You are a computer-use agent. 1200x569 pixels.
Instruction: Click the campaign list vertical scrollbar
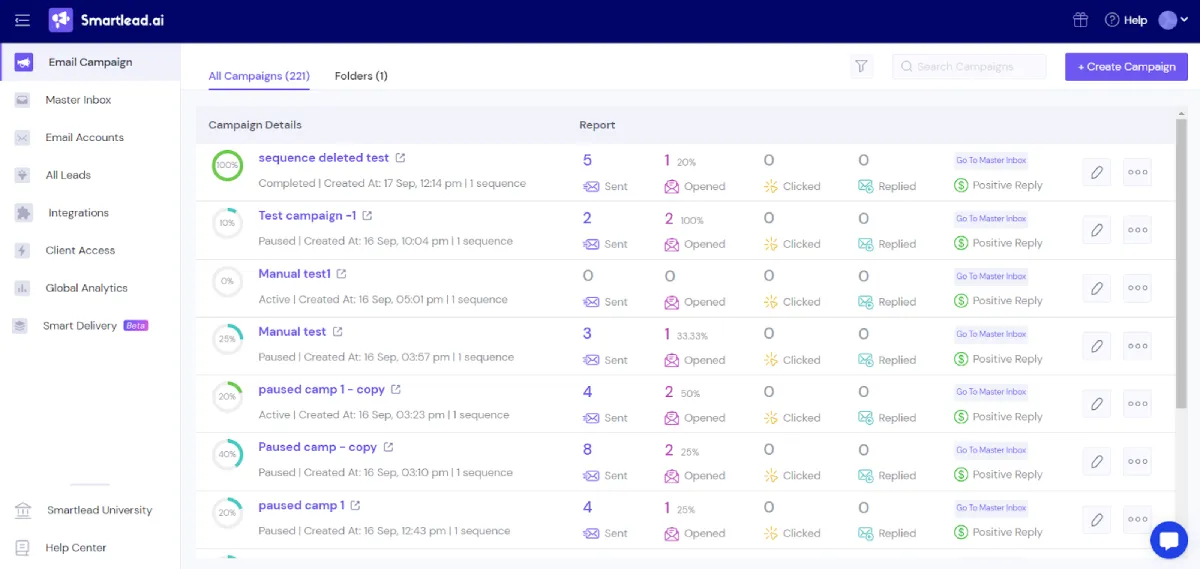pos(1181,260)
